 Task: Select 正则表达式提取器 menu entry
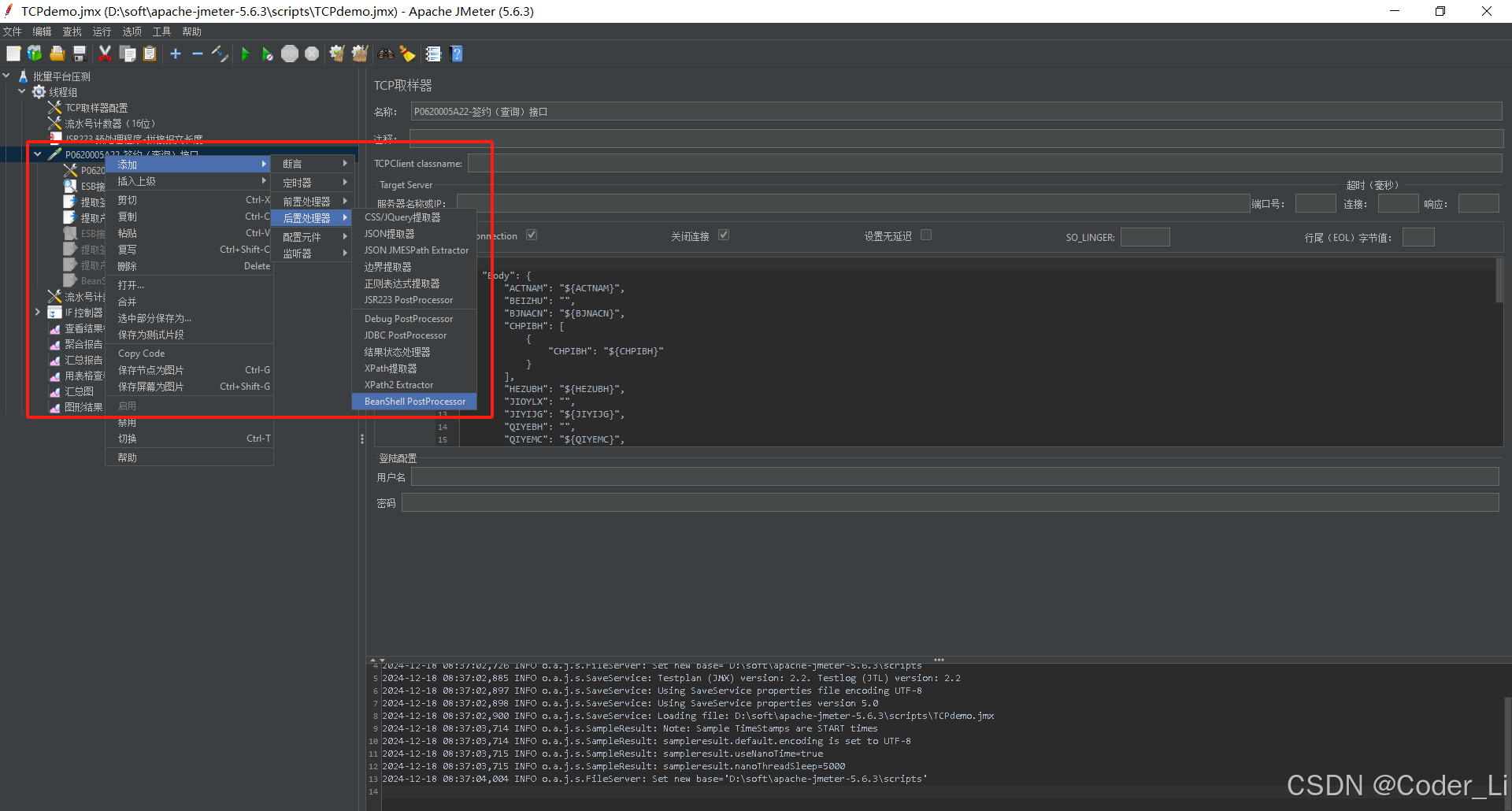(x=414, y=283)
